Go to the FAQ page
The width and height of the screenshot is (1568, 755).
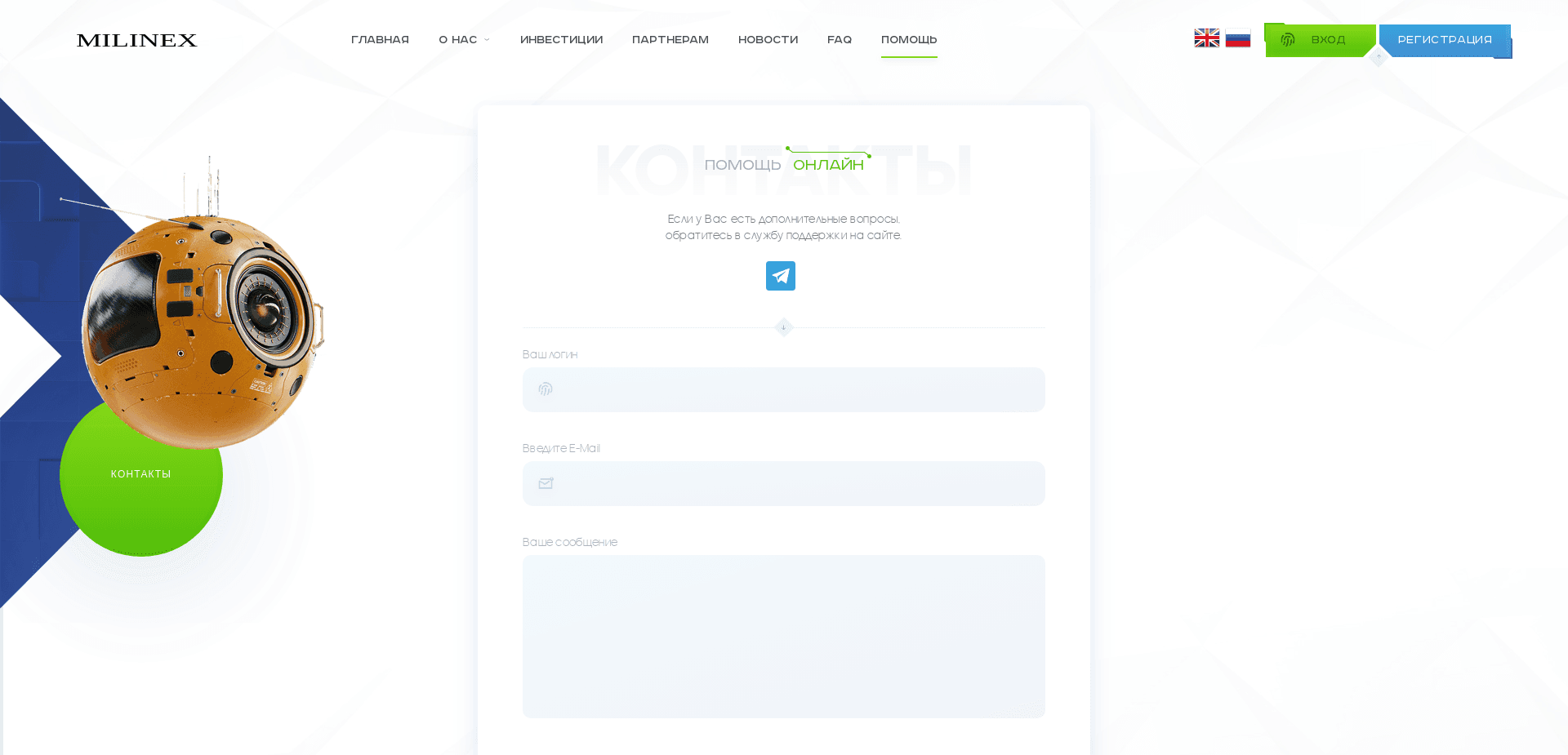click(x=839, y=38)
